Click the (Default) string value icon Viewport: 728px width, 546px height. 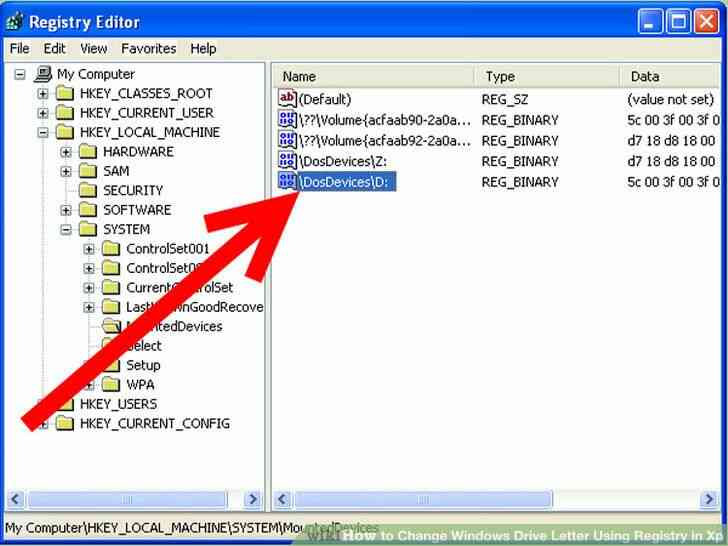[x=287, y=98]
